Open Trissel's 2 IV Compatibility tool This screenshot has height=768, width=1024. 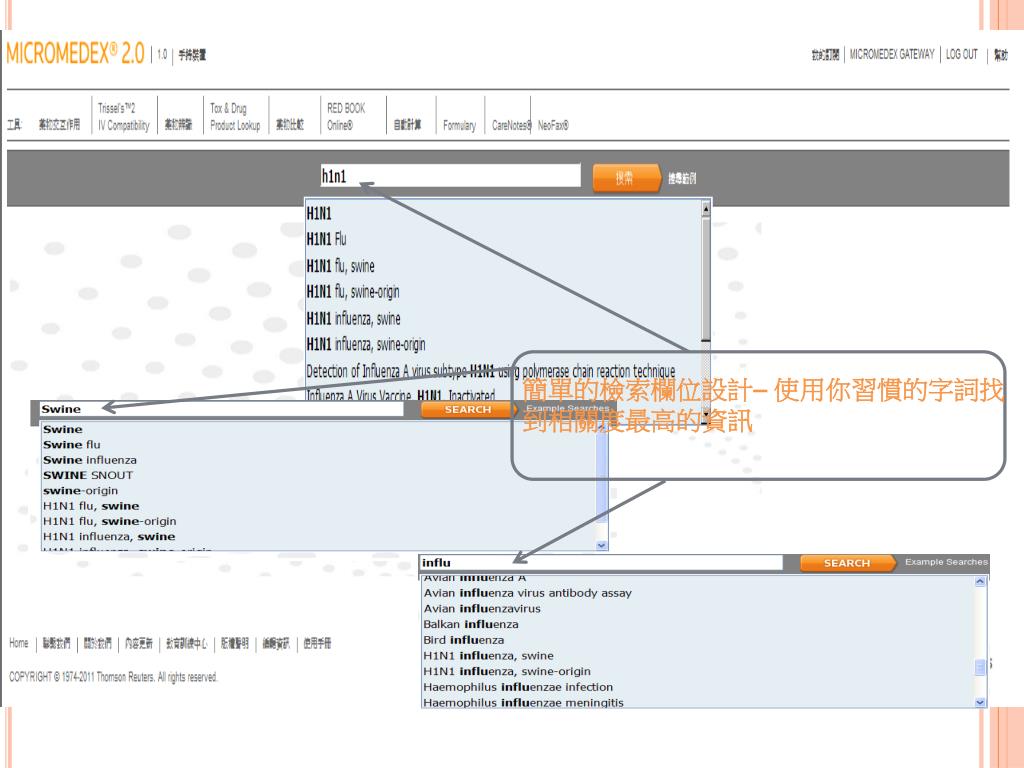(123, 116)
